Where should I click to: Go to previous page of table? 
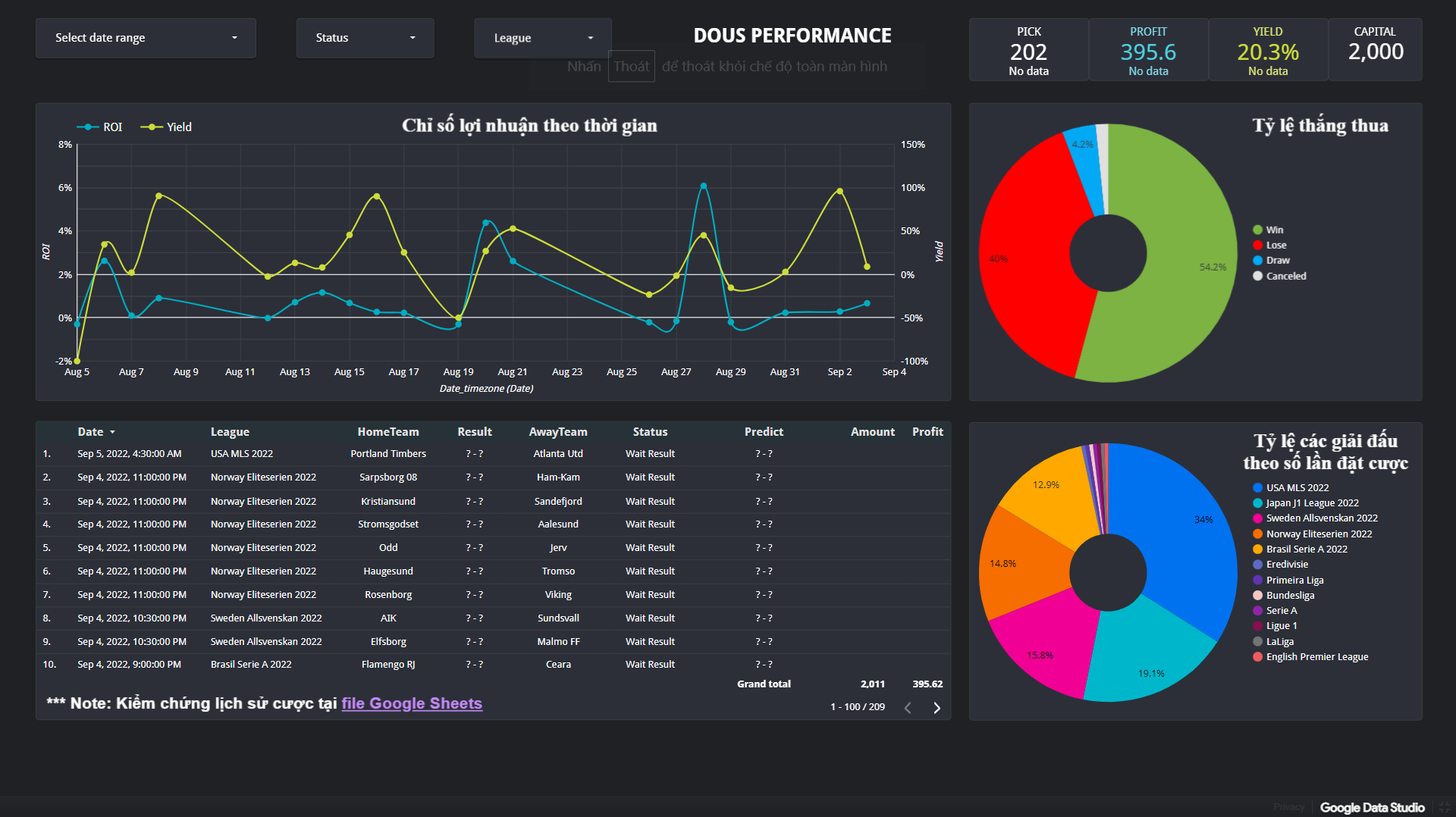(908, 708)
